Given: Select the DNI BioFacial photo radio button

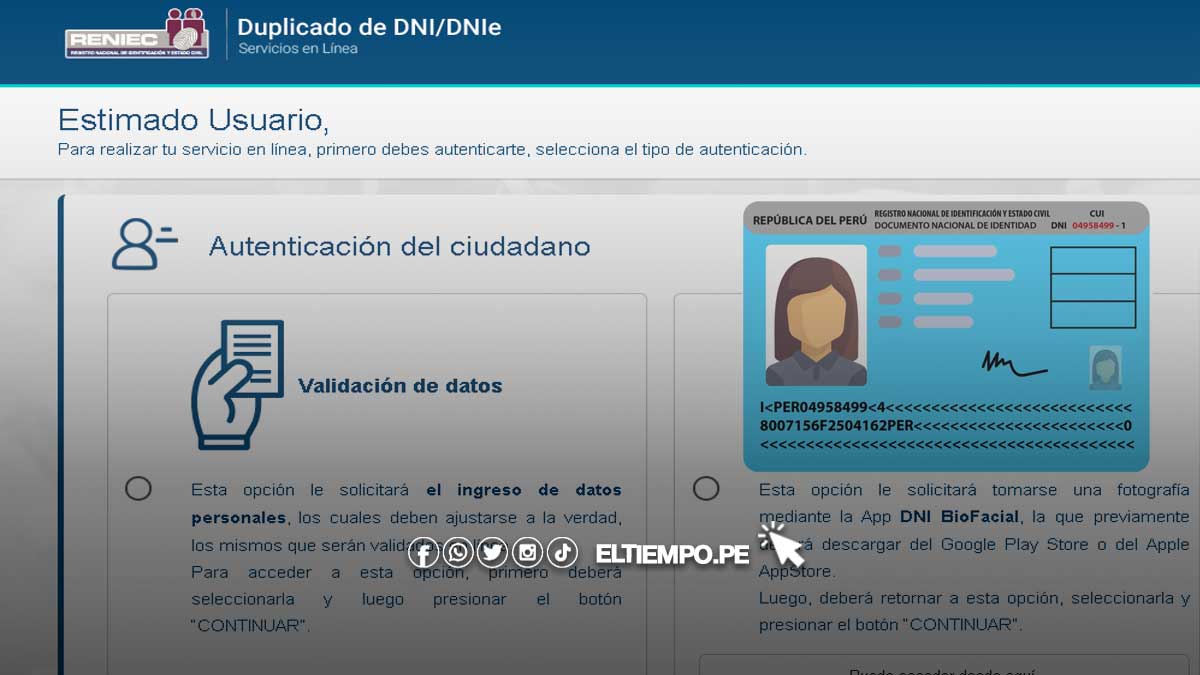Looking at the screenshot, I should [x=706, y=488].
